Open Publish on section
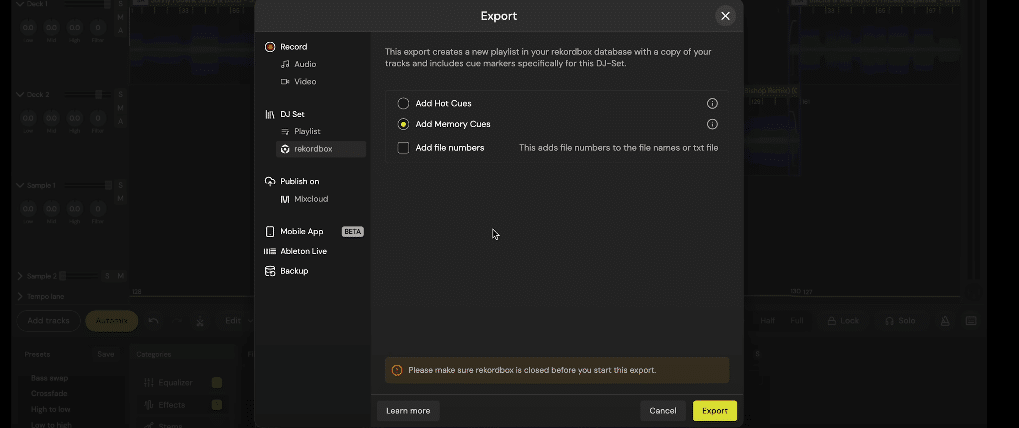This screenshot has width=1019, height=428. pos(299,182)
